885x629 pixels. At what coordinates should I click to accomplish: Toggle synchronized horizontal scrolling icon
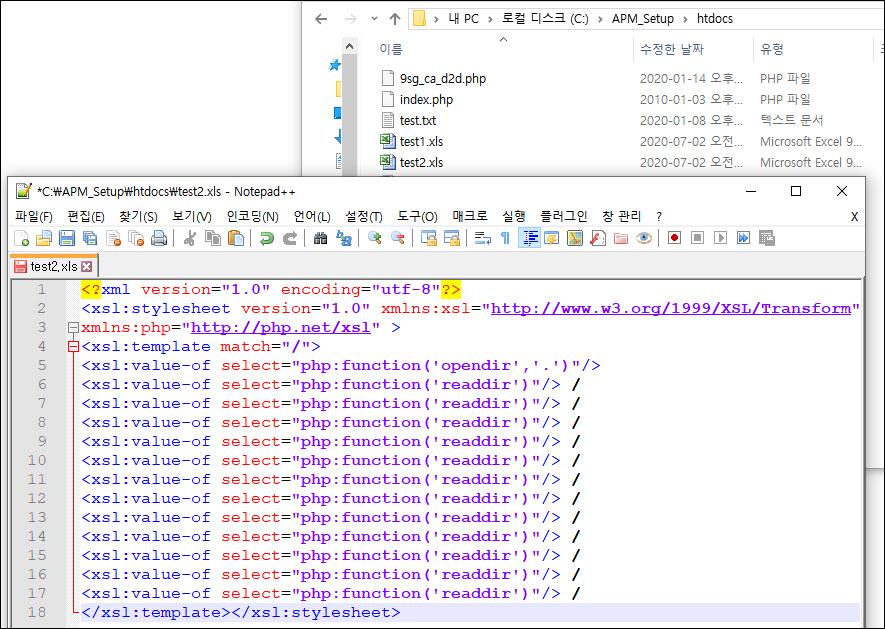point(452,238)
